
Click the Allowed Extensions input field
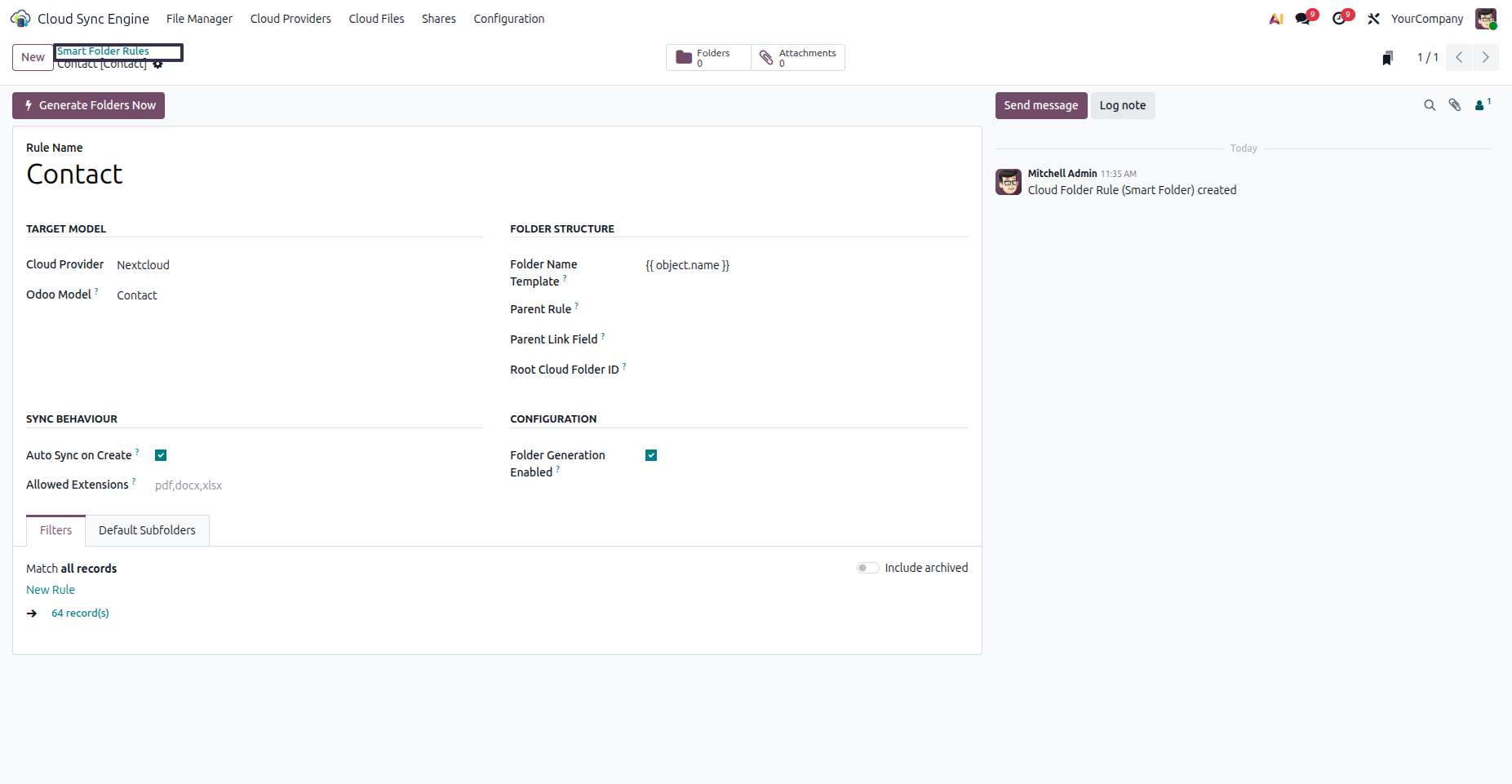pyautogui.click(x=318, y=485)
